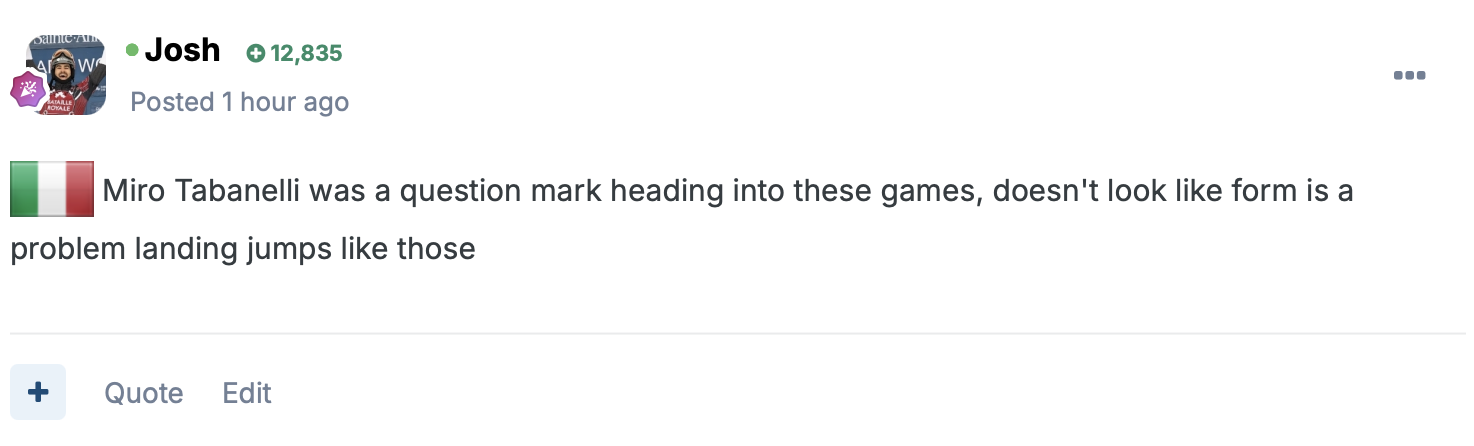View Josh's 12,835 reputation count
The height and width of the screenshot is (446, 1474).
[x=306, y=53]
